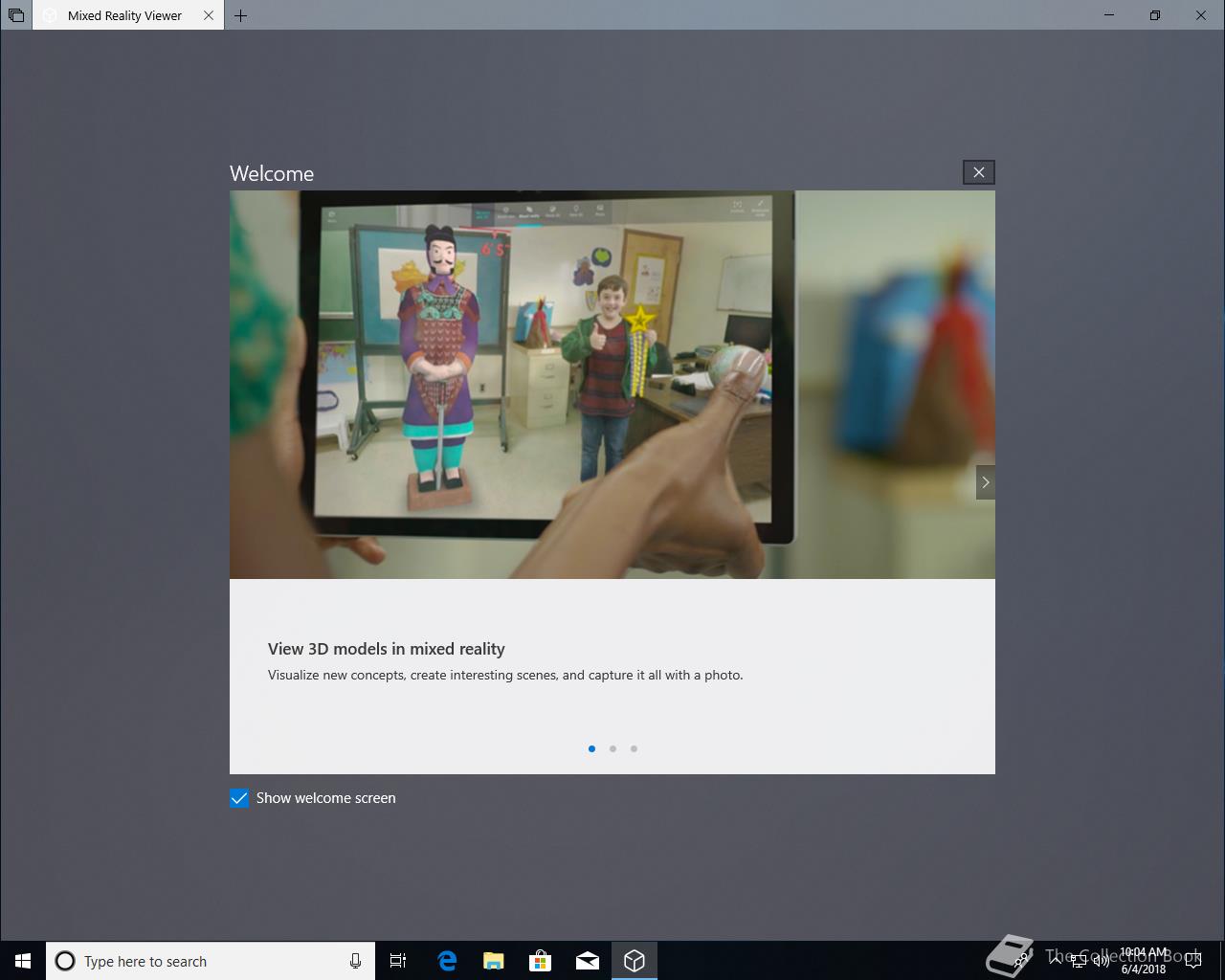
Task: Open Task View from the taskbar
Action: [398, 961]
